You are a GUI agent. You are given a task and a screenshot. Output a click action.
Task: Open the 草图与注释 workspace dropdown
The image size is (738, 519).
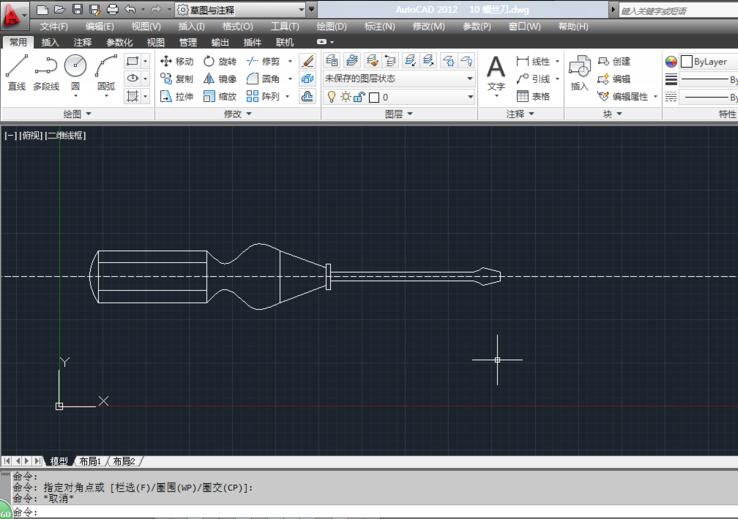coord(241,9)
